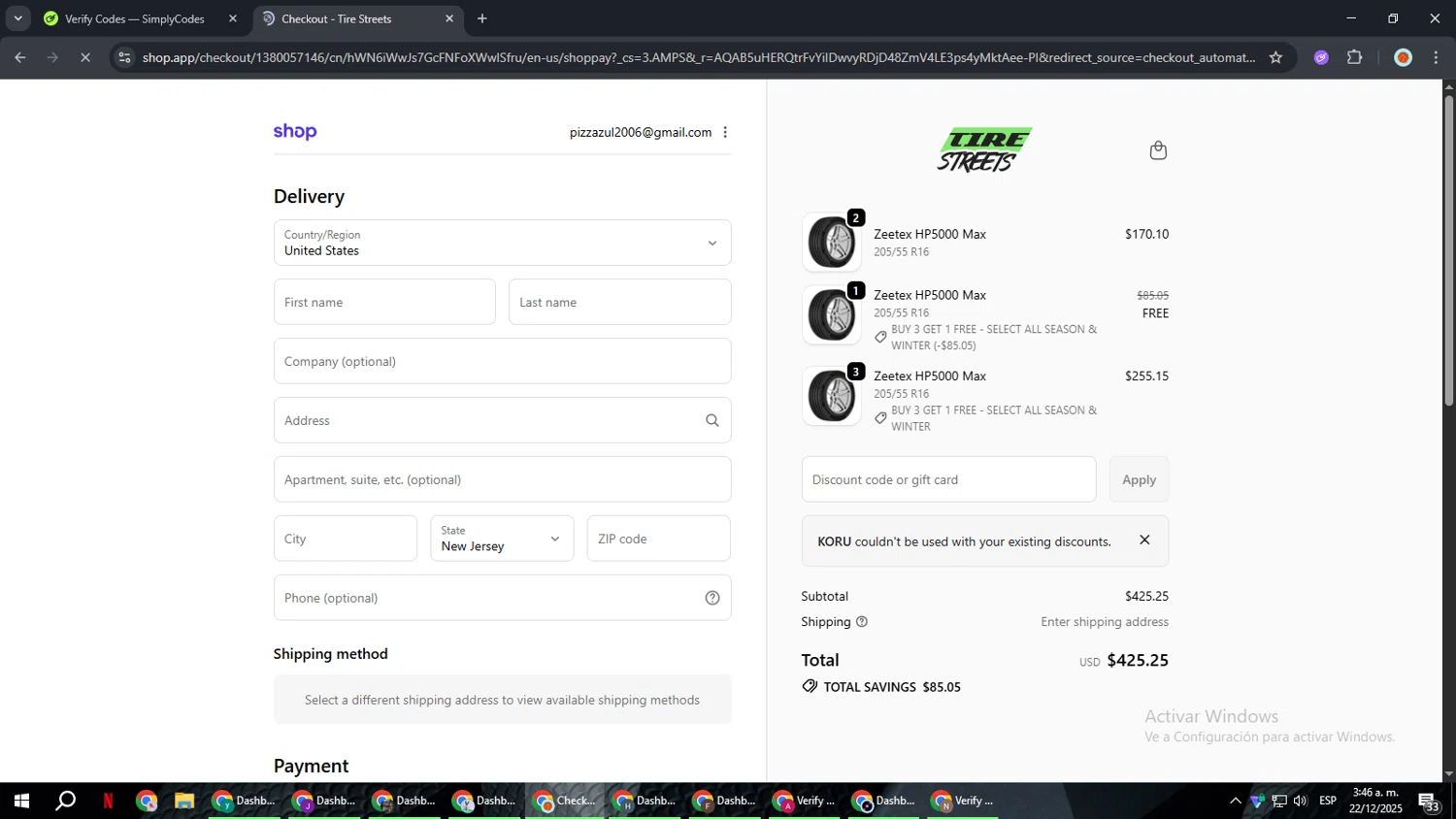This screenshot has width=1456, height=819.
Task: View site information icon in the address bar
Action: click(124, 57)
